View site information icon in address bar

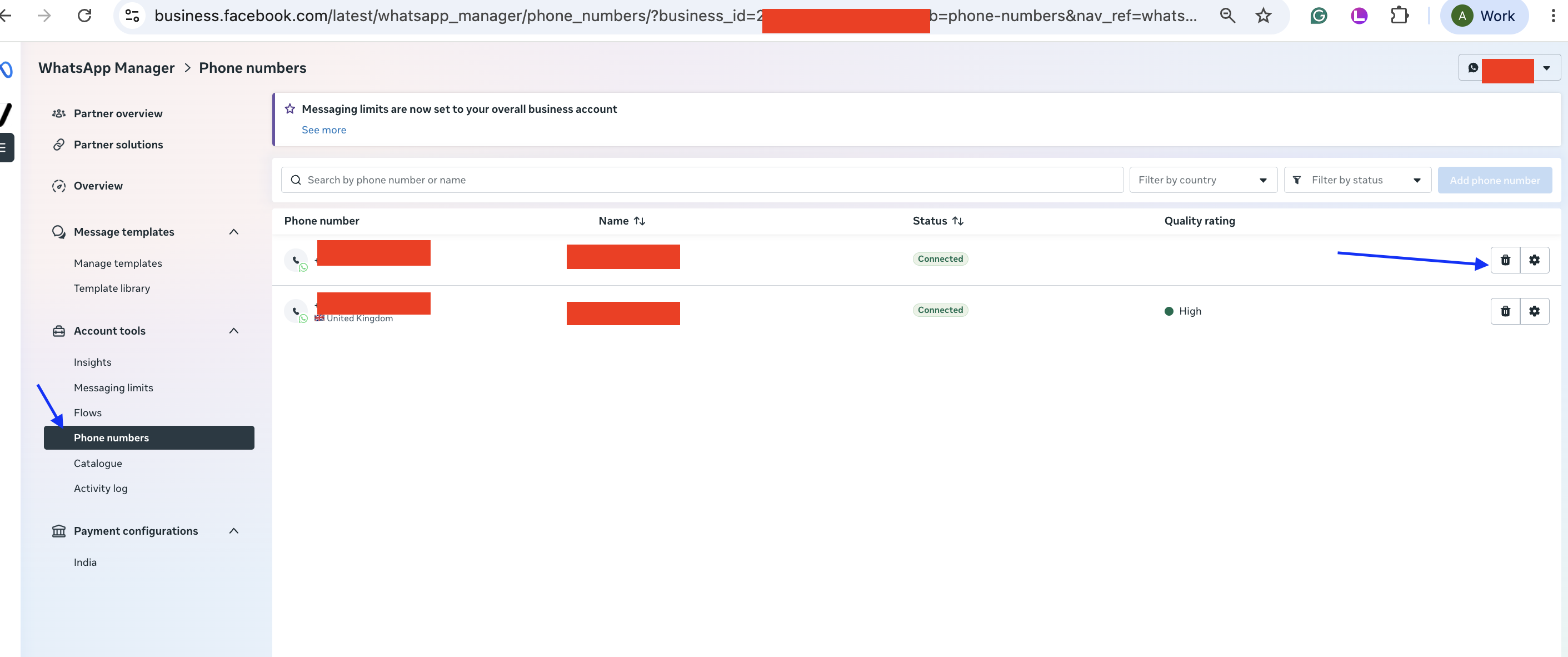tap(132, 15)
